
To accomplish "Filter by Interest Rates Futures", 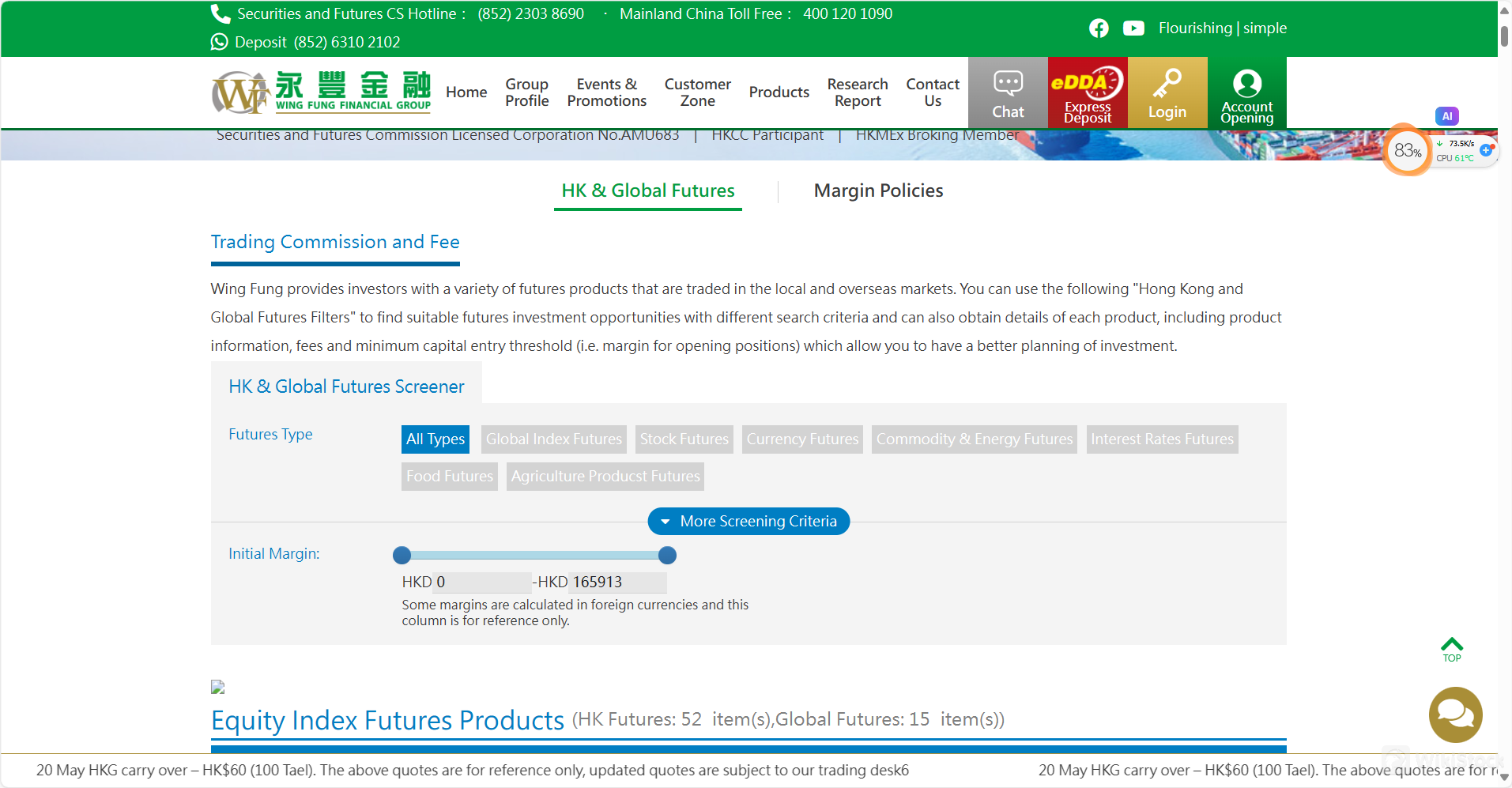I will pos(1162,439).
